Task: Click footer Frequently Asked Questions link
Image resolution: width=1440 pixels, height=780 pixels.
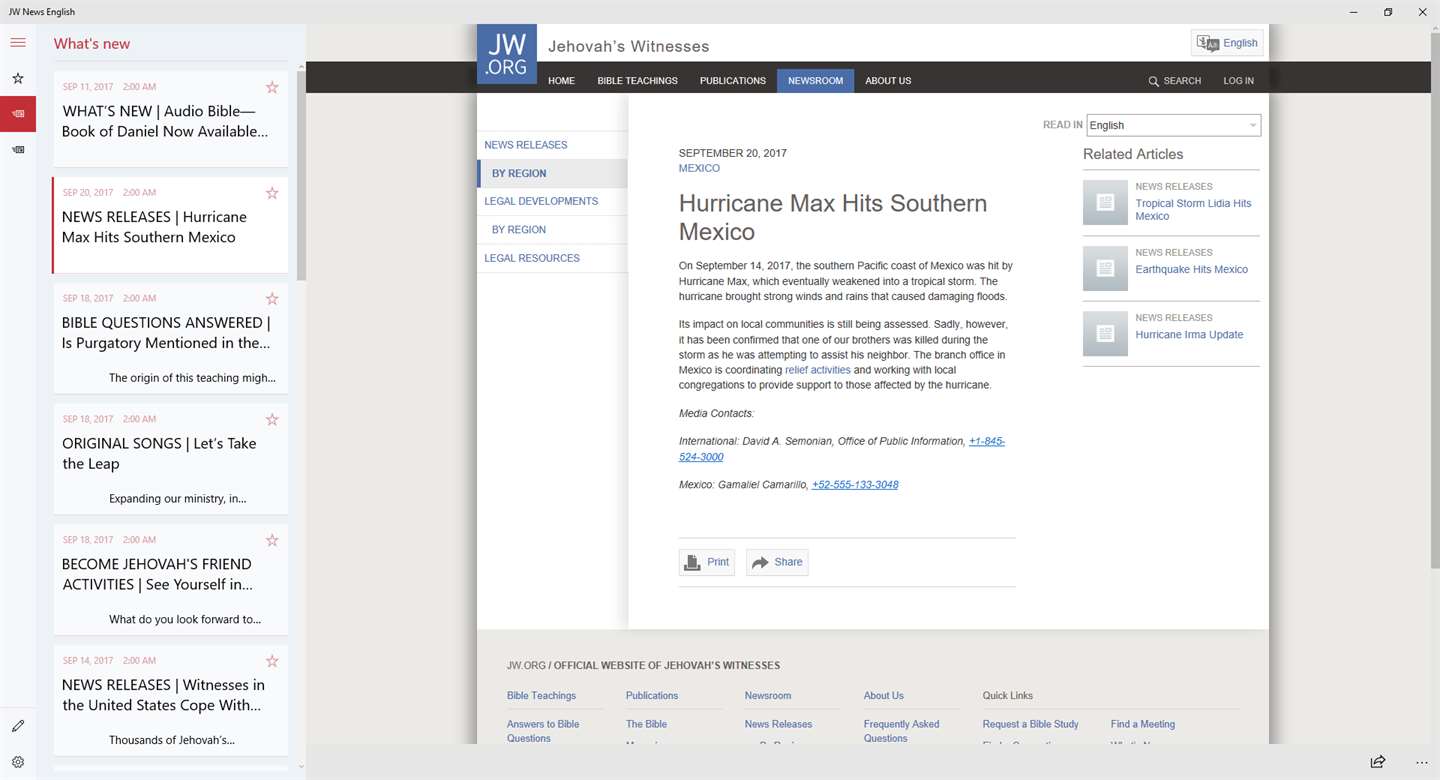Action: 902,731
